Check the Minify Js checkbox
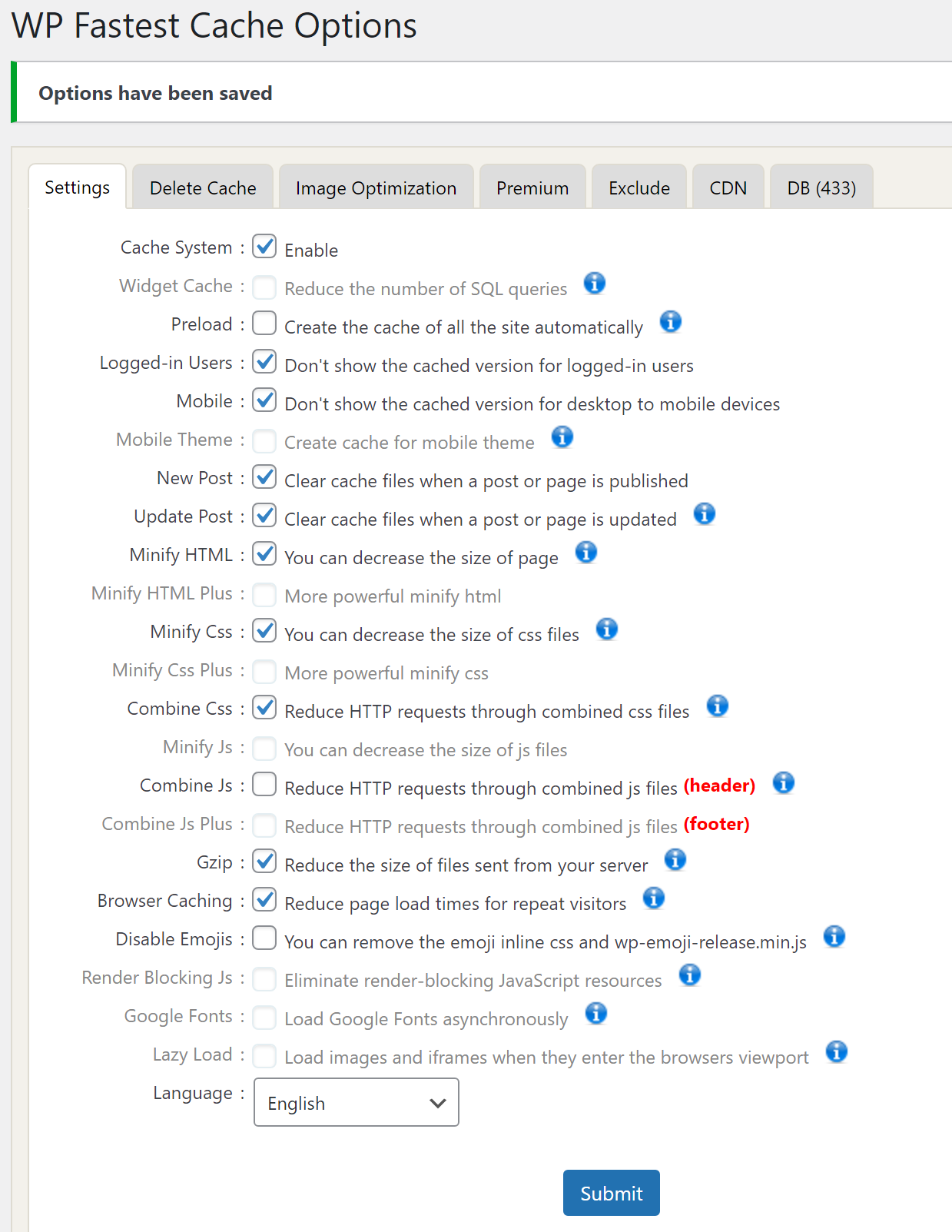The image size is (952, 1232). click(x=264, y=749)
